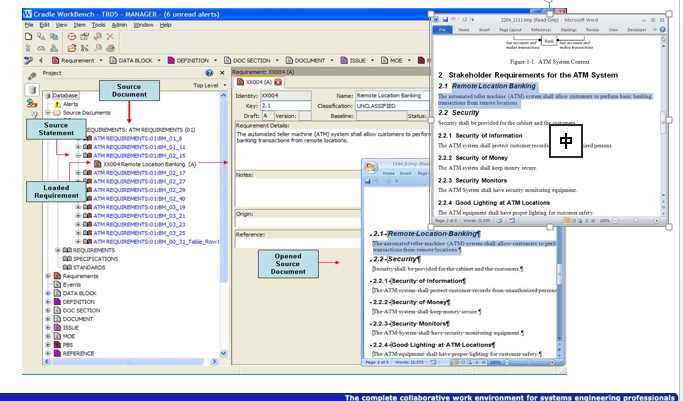Click the quick access blue arrow icon
683x401 pixels.
coord(28,60)
